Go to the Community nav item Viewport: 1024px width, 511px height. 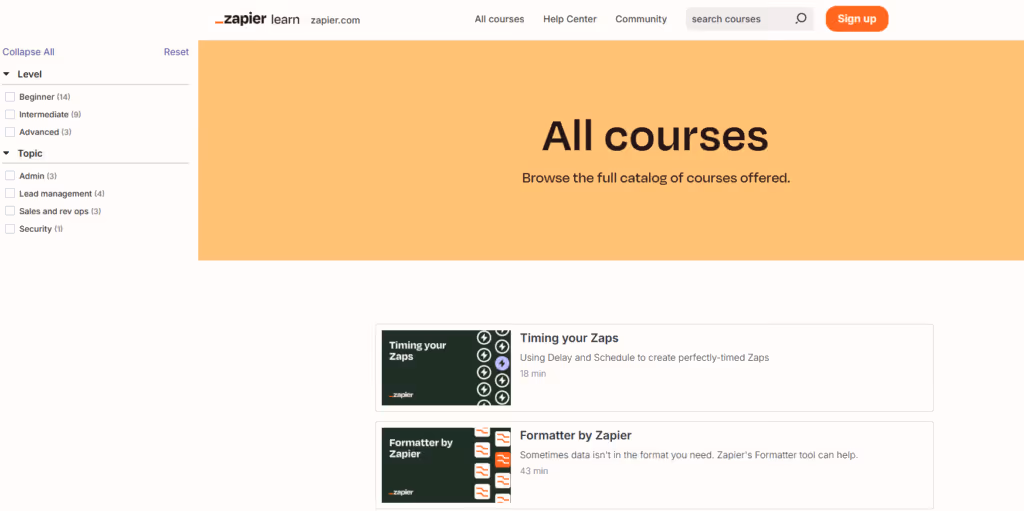click(641, 19)
